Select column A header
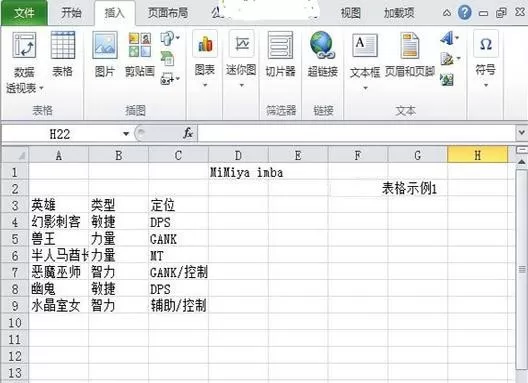This screenshot has height=383, width=528. 59,155
